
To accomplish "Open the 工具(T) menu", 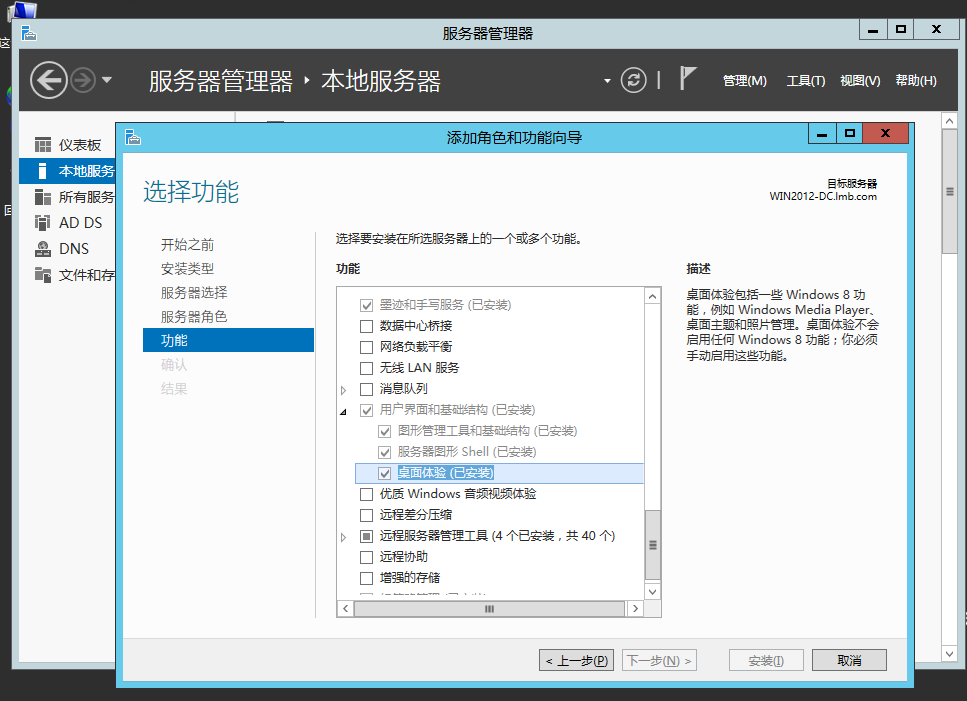I will point(805,81).
